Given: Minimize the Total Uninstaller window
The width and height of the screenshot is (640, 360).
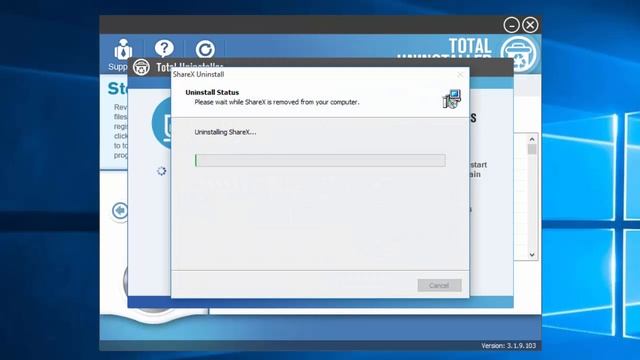Looking at the screenshot, I should (x=511, y=25).
